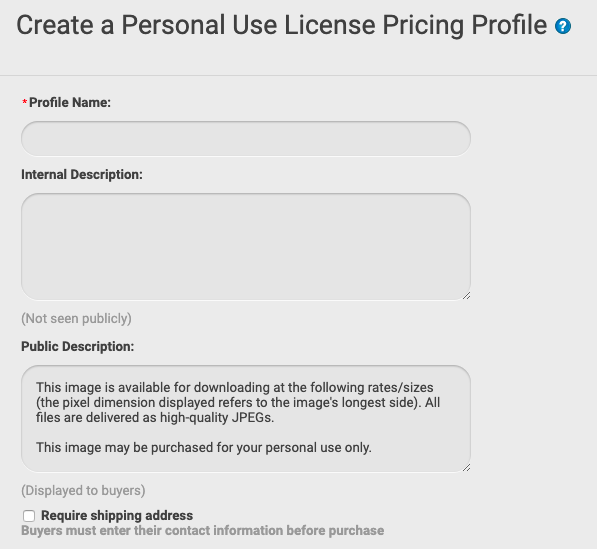The image size is (597, 549).
Task: Place cursor on the personal use only sentence
Action: click(204, 447)
